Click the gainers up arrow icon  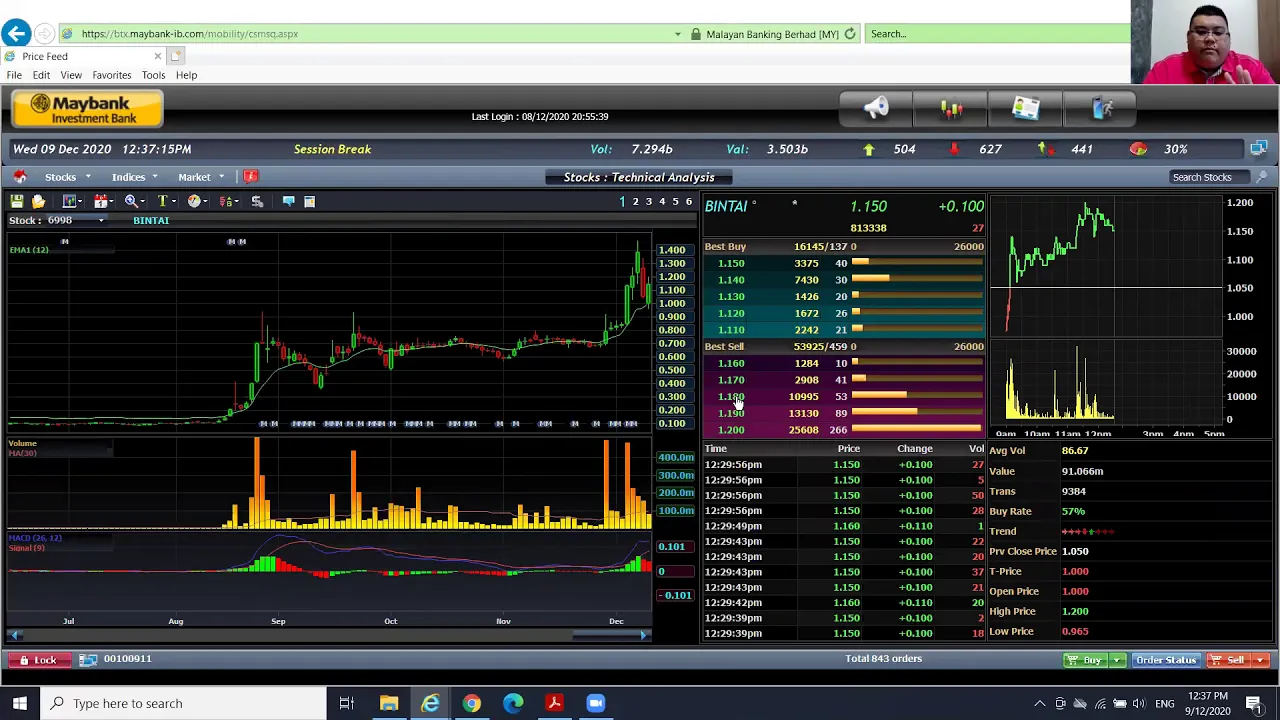click(868, 149)
